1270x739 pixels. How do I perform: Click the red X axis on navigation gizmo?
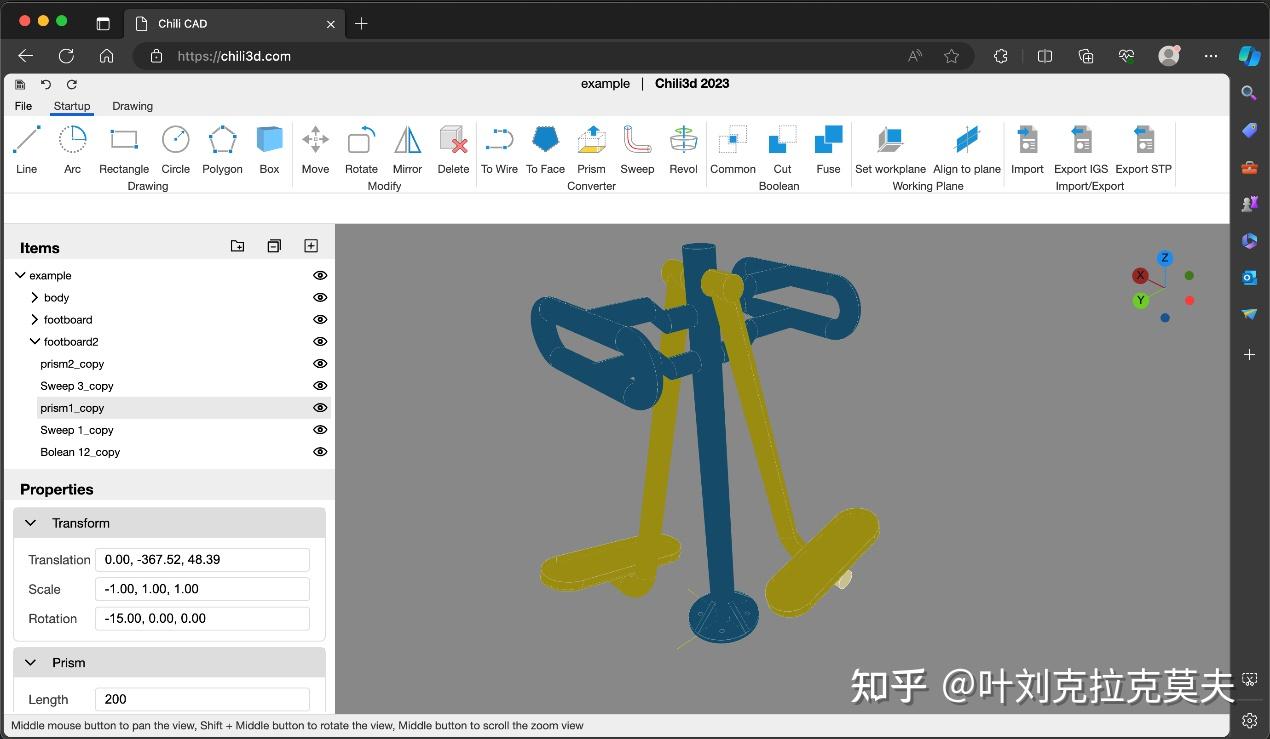click(1139, 275)
